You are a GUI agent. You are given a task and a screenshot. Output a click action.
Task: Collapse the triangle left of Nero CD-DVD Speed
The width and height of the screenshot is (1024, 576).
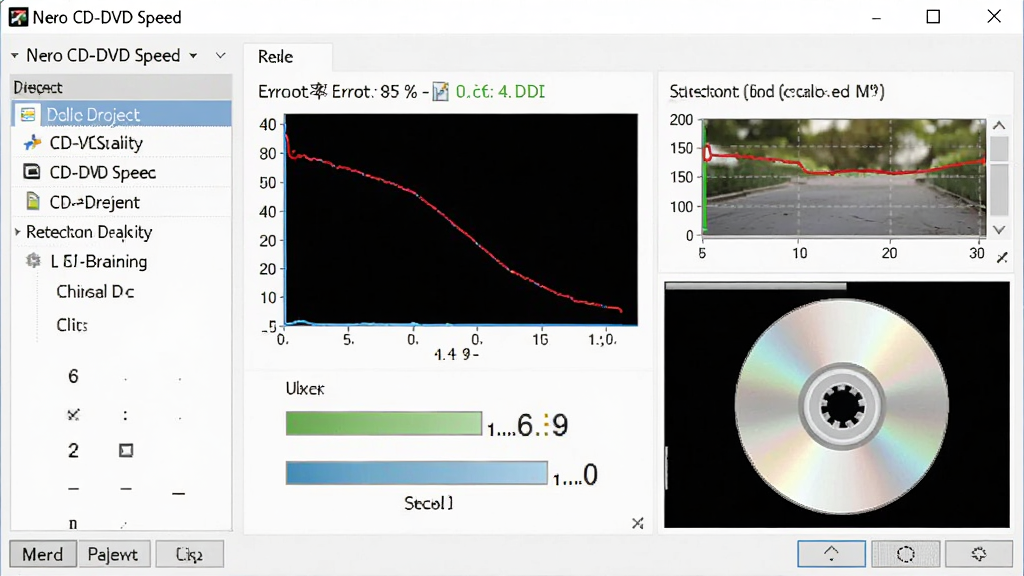click(x=14, y=56)
